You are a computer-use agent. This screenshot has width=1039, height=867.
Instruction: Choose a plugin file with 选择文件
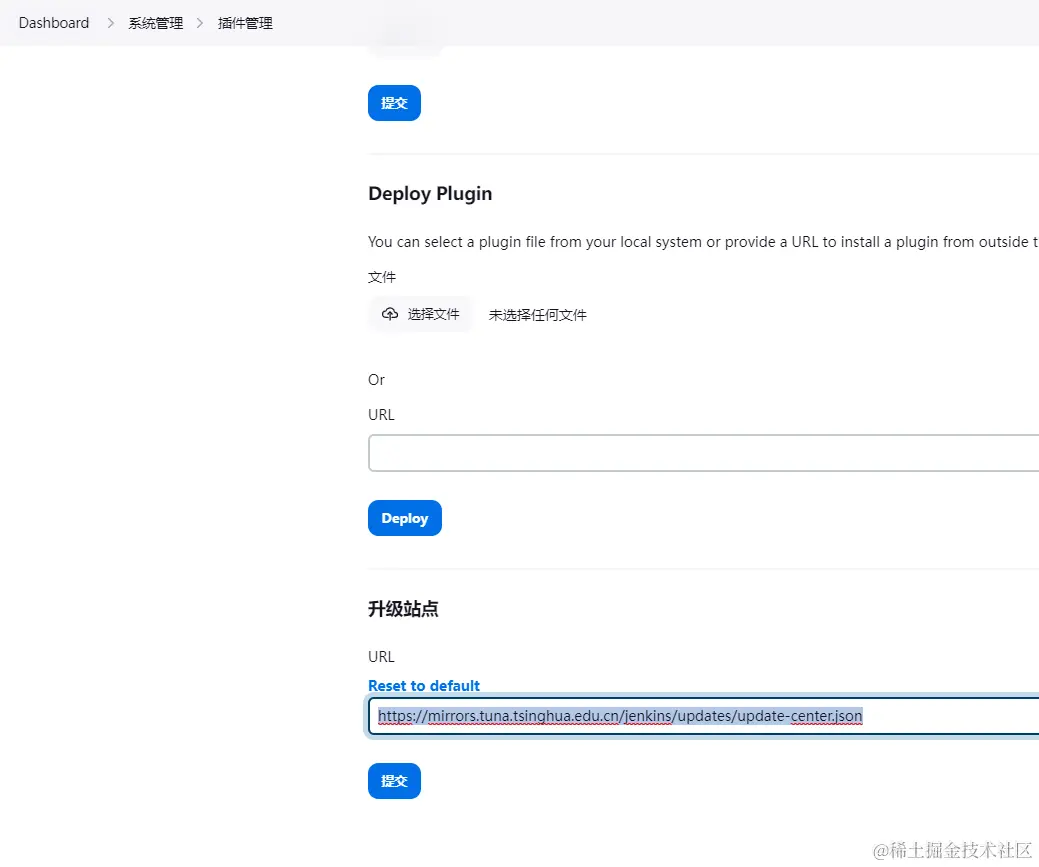(x=420, y=314)
